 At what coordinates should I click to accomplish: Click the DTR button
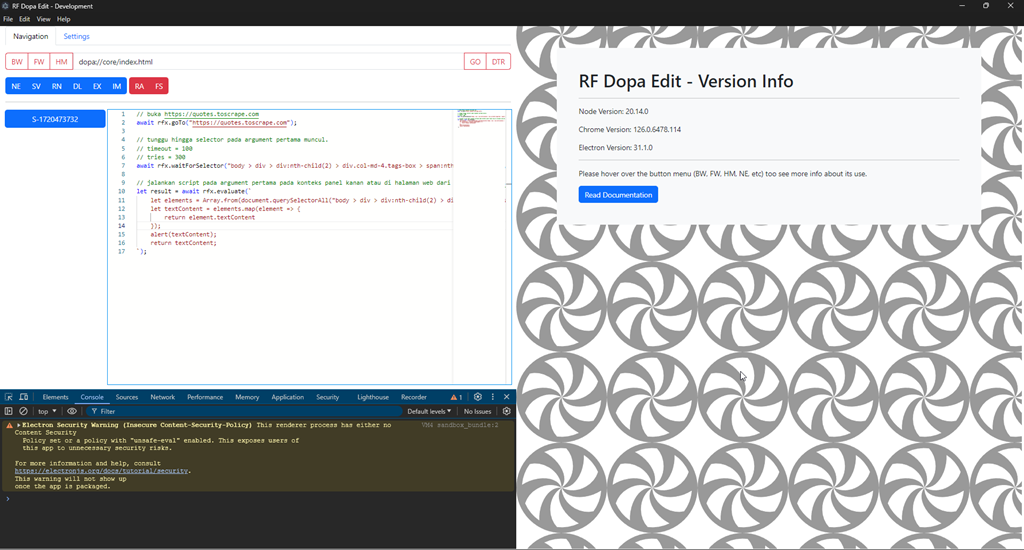[x=498, y=62]
